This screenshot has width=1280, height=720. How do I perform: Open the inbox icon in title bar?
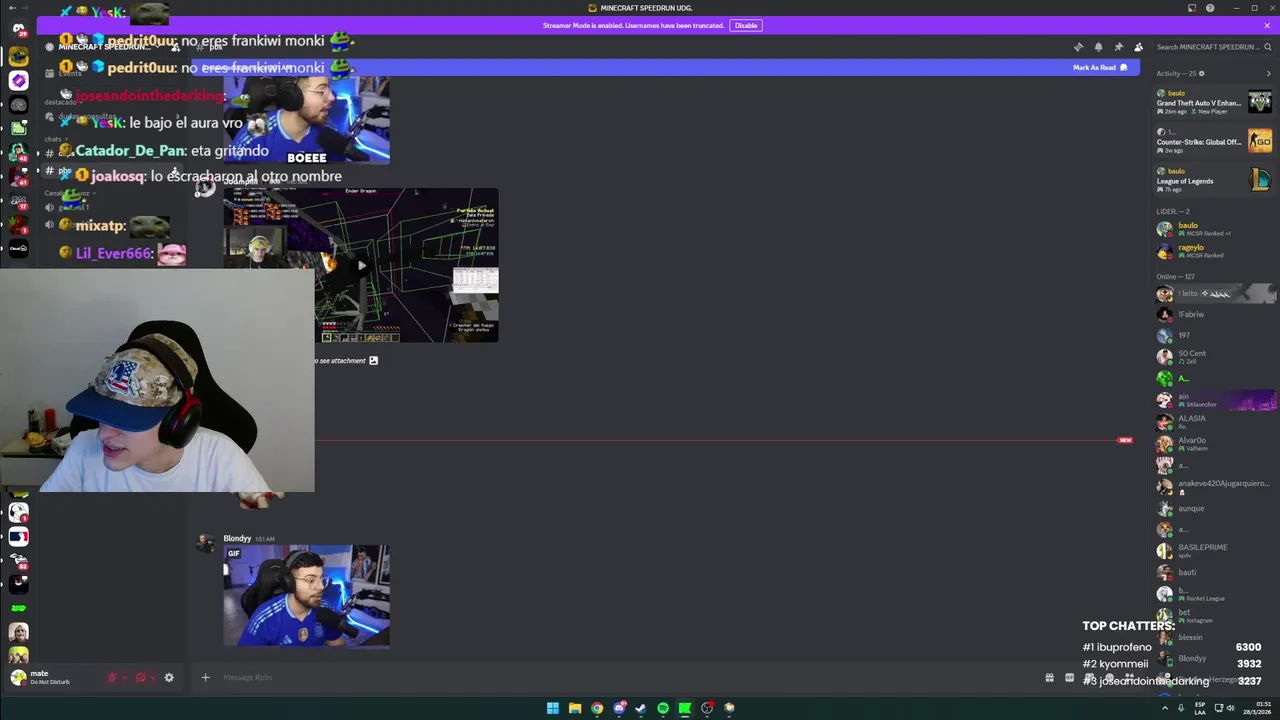(x=1192, y=8)
